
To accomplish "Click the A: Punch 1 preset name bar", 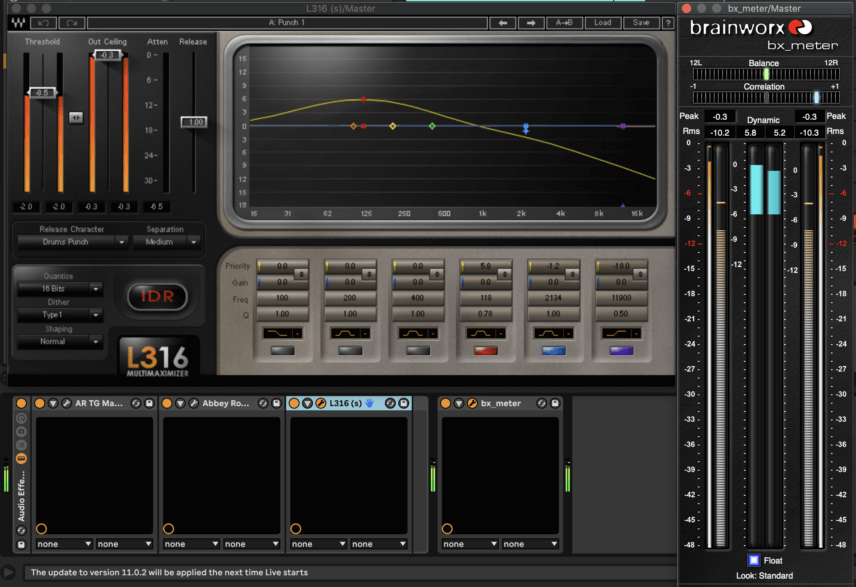I will pos(287,23).
